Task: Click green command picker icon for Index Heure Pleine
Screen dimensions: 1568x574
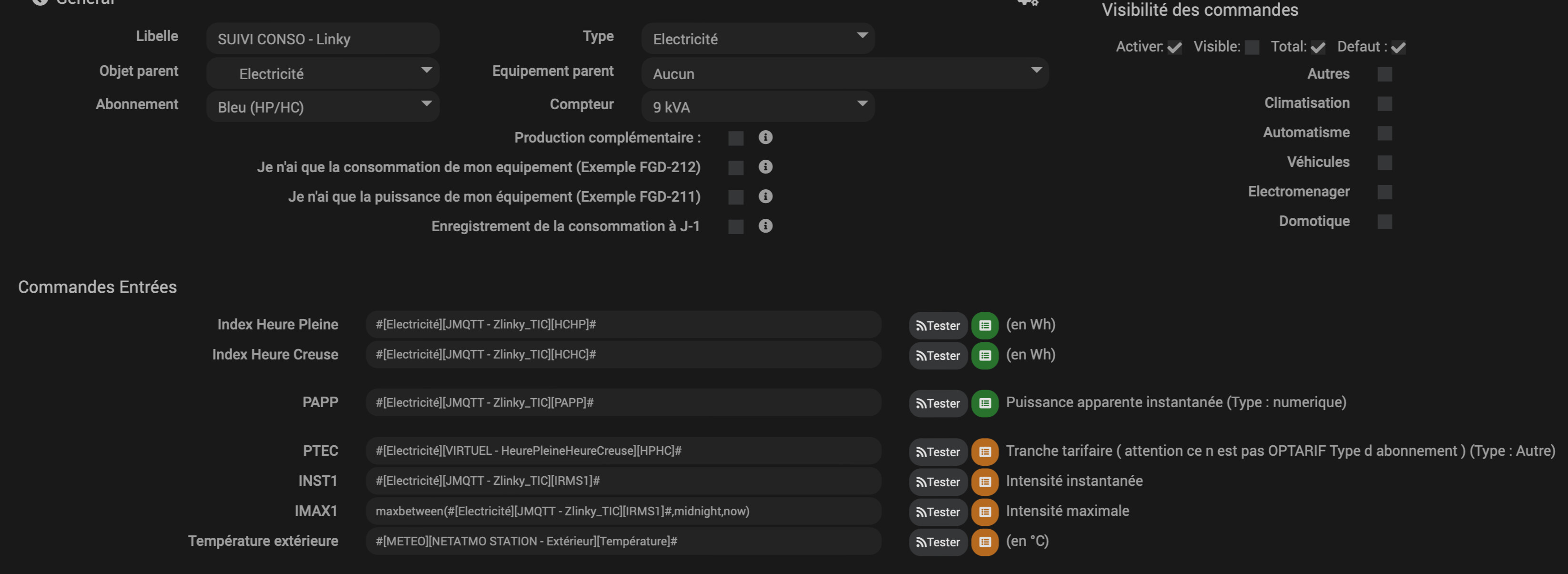Action: coord(984,326)
